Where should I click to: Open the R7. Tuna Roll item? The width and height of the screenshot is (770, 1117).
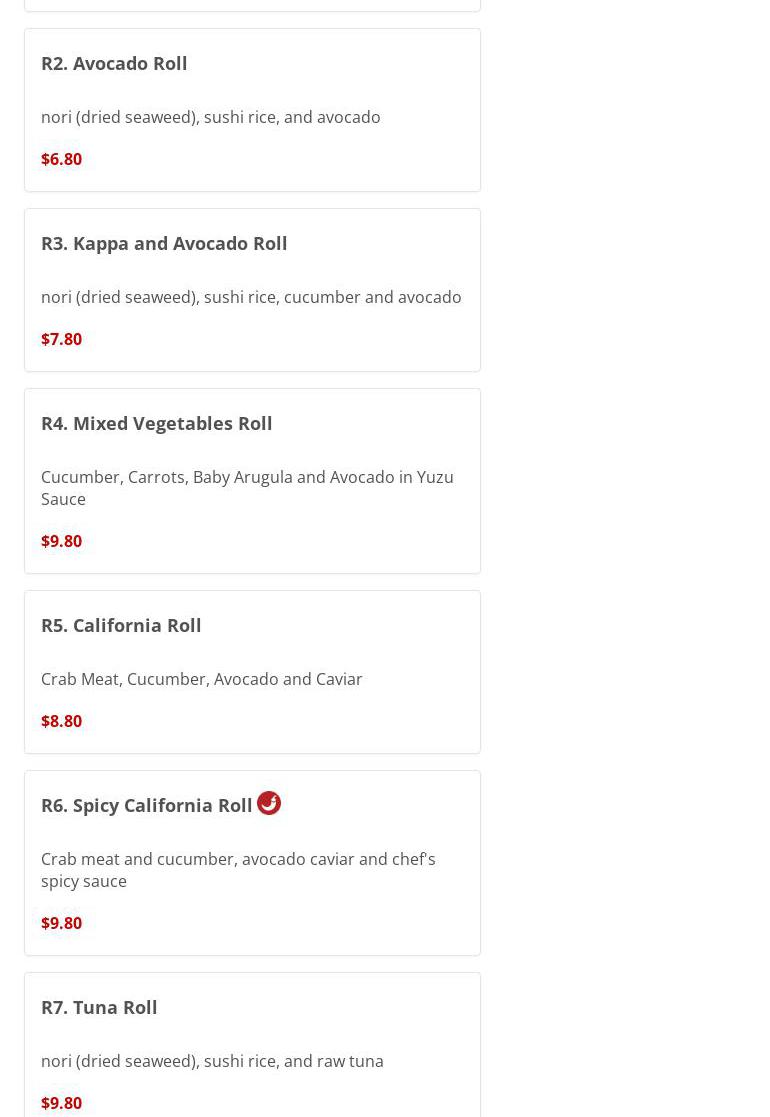[99, 1007]
